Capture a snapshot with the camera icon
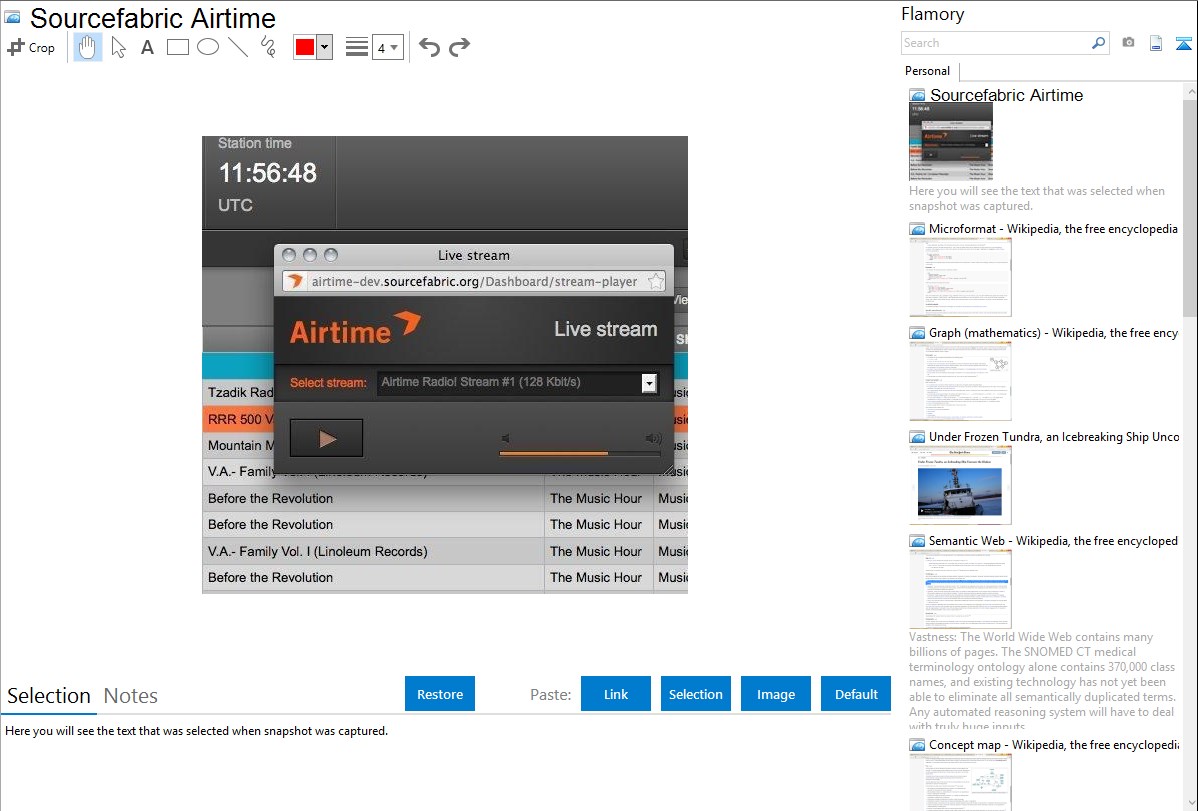1198x811 pixels. click(1128, 43)
